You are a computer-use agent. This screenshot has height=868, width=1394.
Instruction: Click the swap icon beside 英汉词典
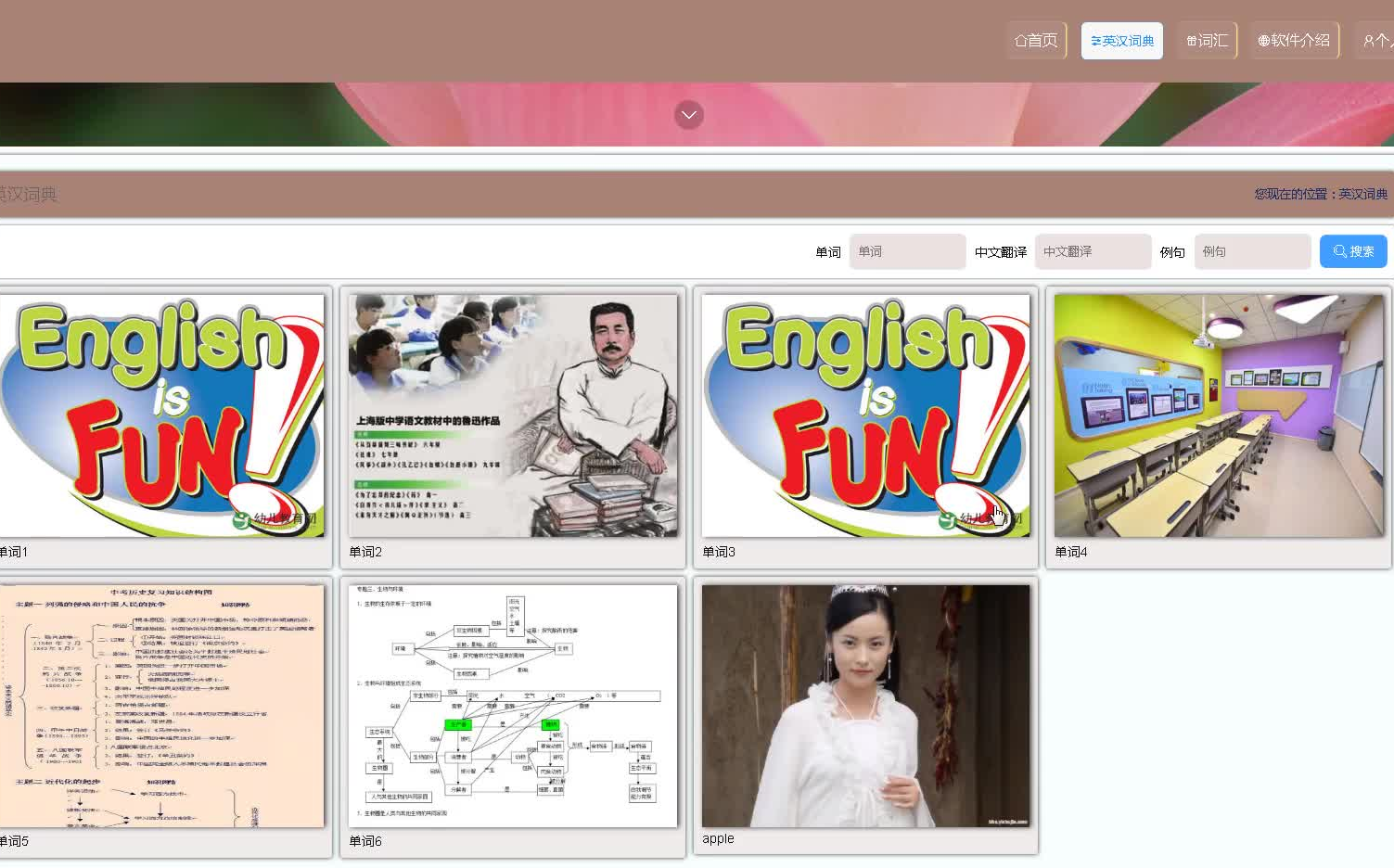point(1095,41)
